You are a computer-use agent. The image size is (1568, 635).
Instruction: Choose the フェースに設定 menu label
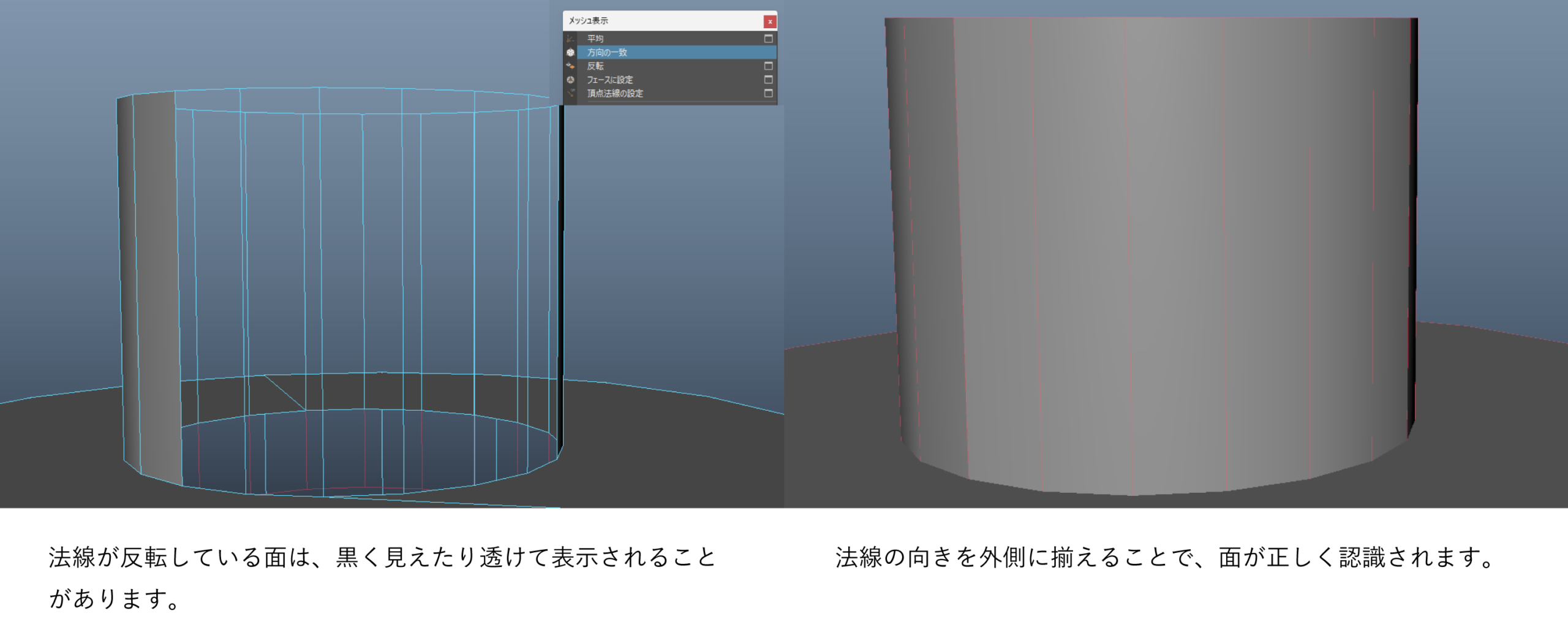tap(609, 80)
